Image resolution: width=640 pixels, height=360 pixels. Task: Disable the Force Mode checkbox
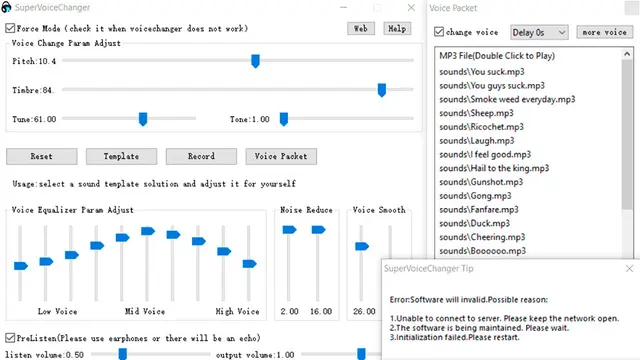pos(10,28)
